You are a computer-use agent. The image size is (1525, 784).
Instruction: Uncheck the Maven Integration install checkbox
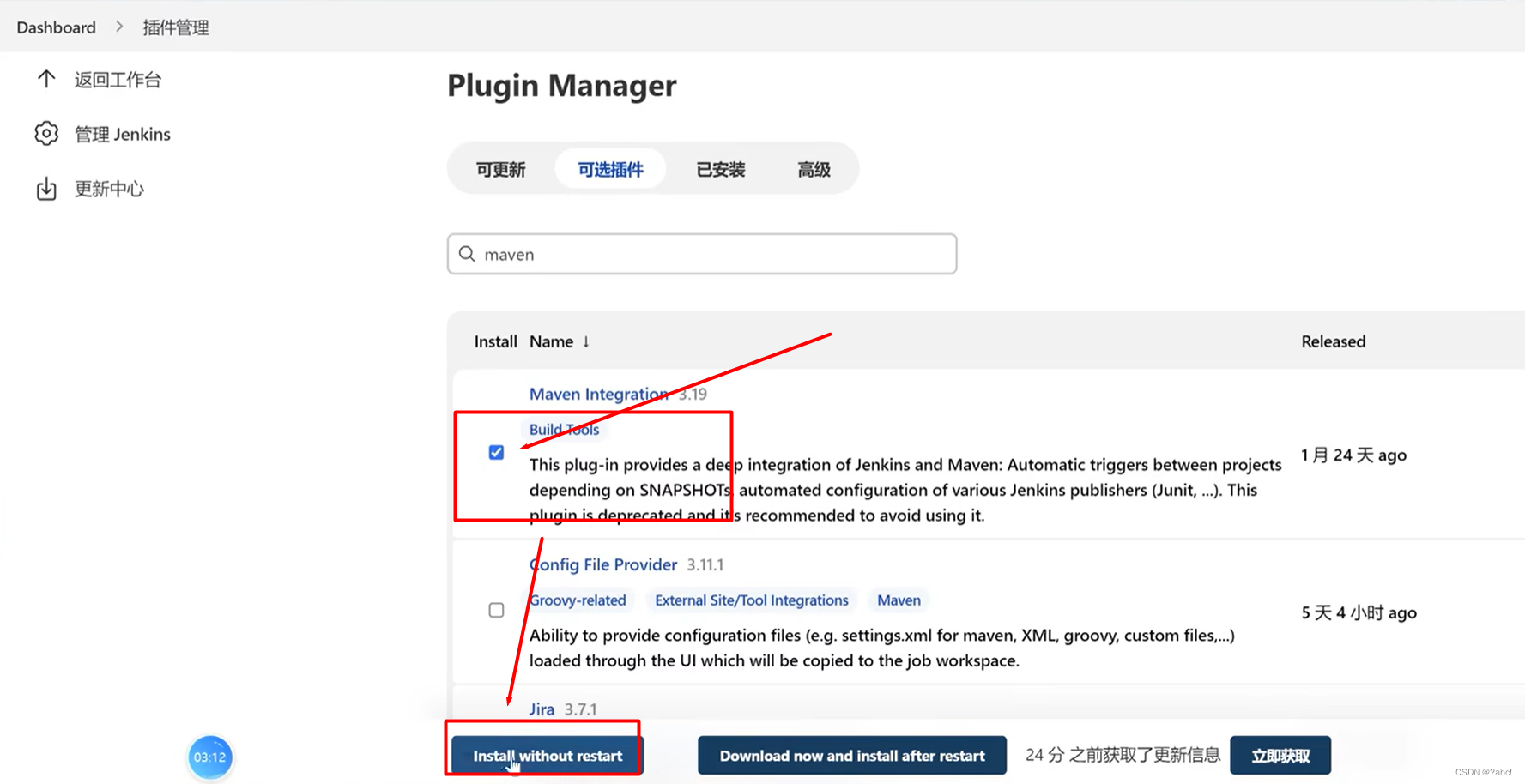496,452
